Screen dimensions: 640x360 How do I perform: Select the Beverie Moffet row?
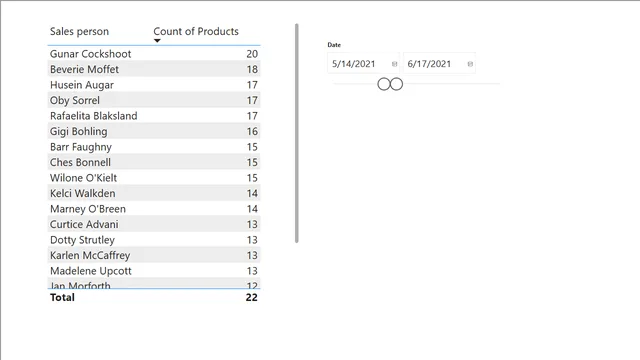(x=154, y=69)
